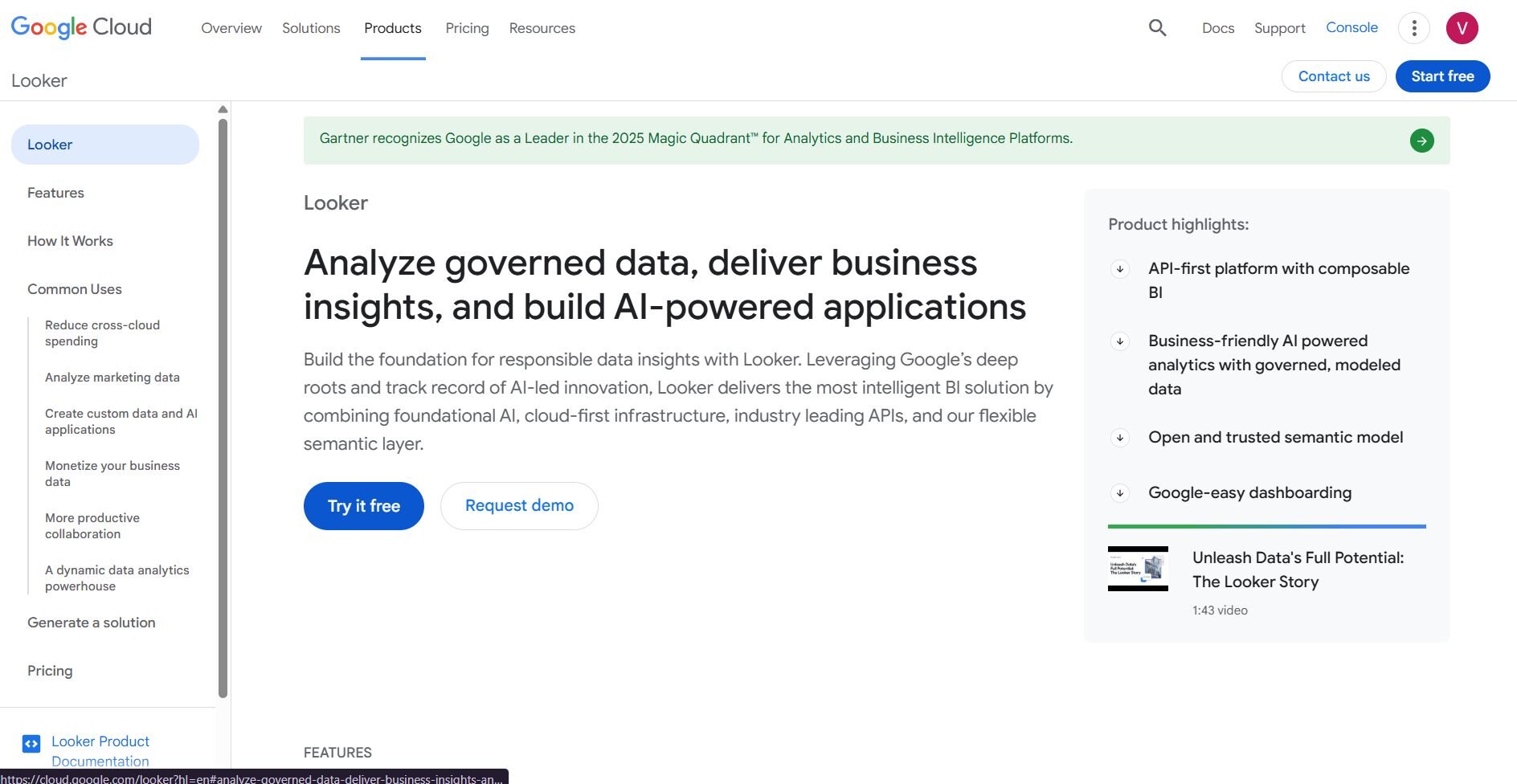This screenshot has height=784, width=1517.
Task: Select Resources in top navigation
Action: (x=542, y=28)
